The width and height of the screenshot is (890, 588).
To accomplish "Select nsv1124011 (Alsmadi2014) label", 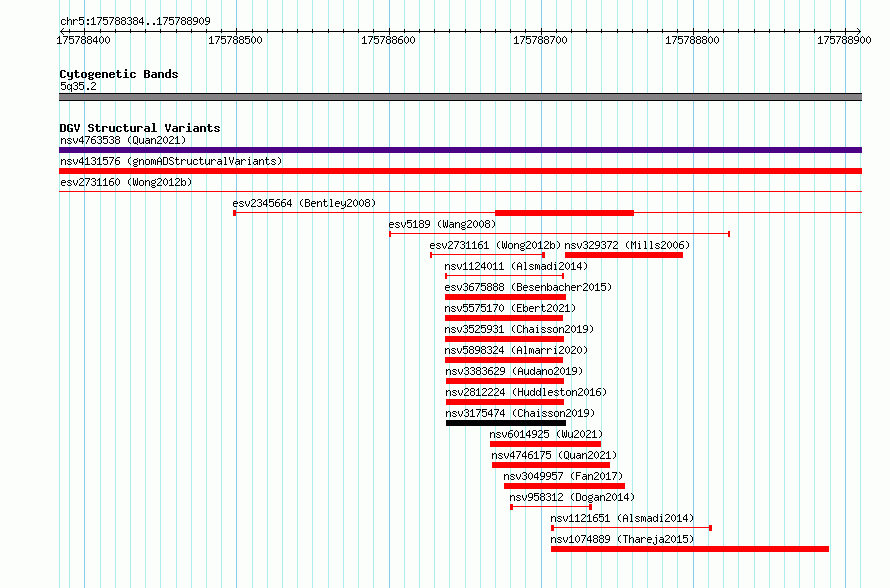I will coord(516,266).
